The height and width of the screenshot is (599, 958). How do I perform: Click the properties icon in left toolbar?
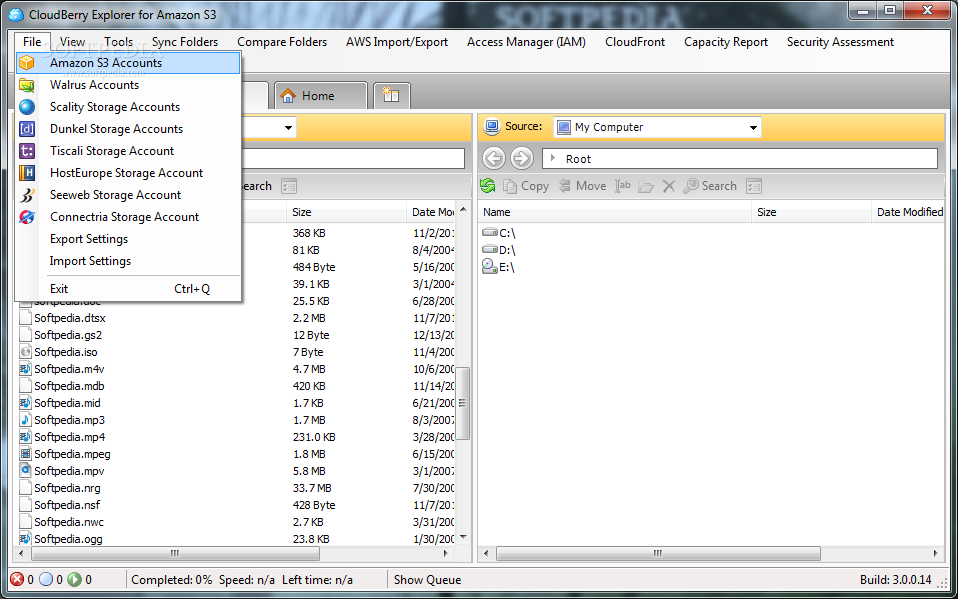coord(288,186)
